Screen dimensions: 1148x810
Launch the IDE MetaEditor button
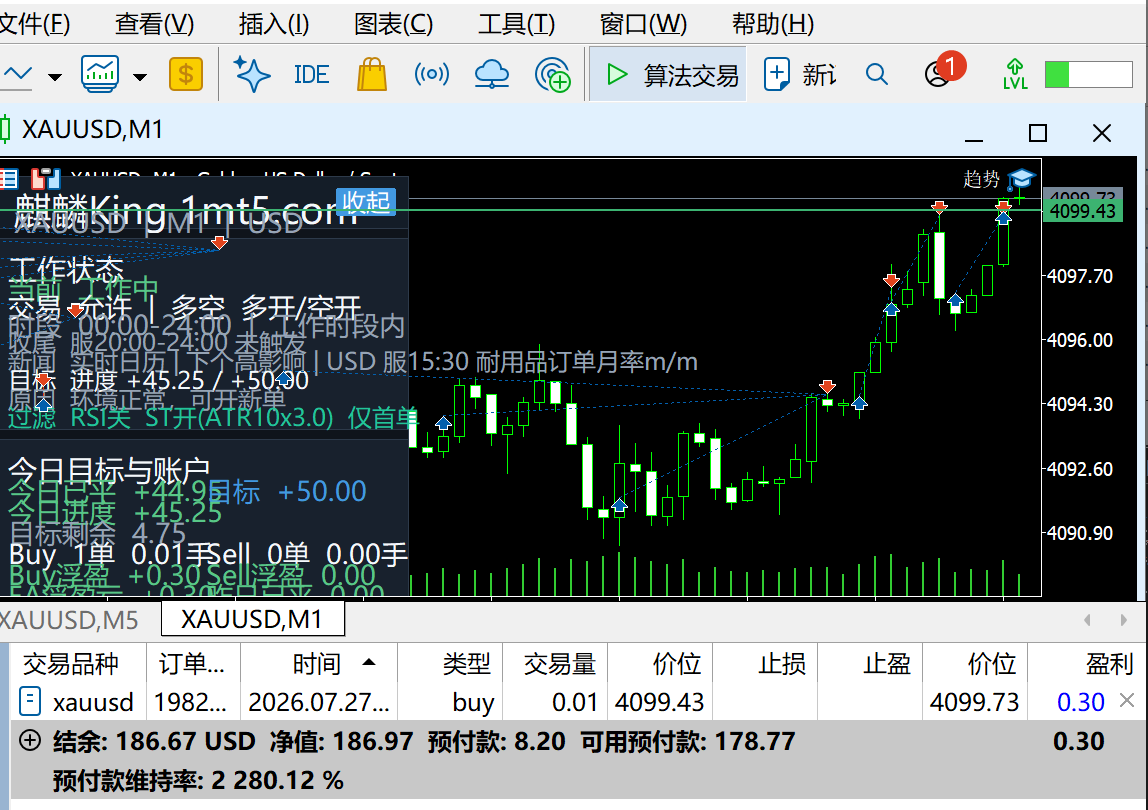coord(311,75)
